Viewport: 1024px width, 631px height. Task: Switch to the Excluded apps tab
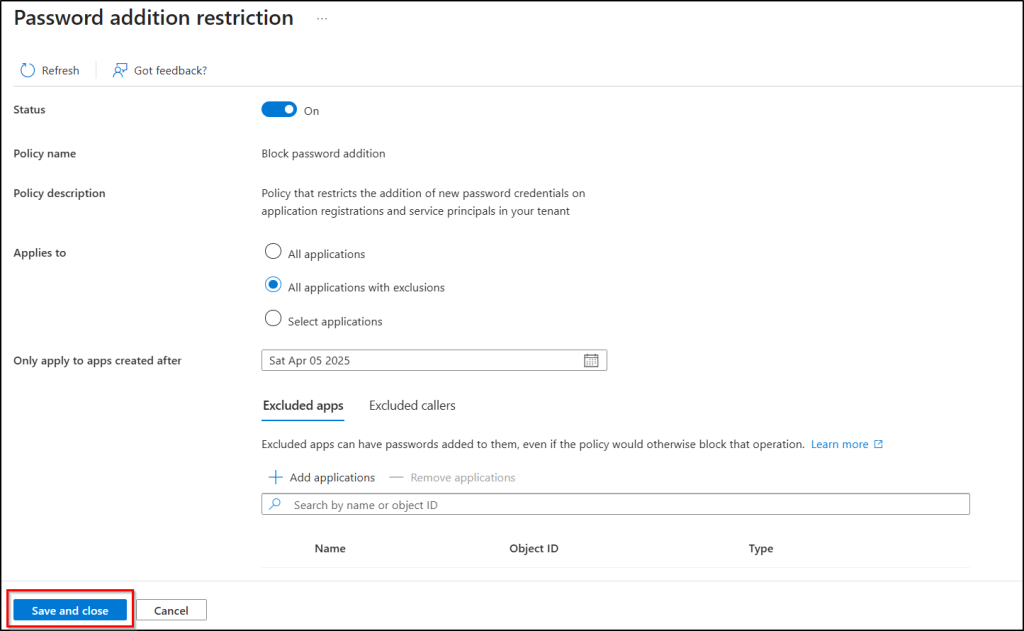(303, 406)
